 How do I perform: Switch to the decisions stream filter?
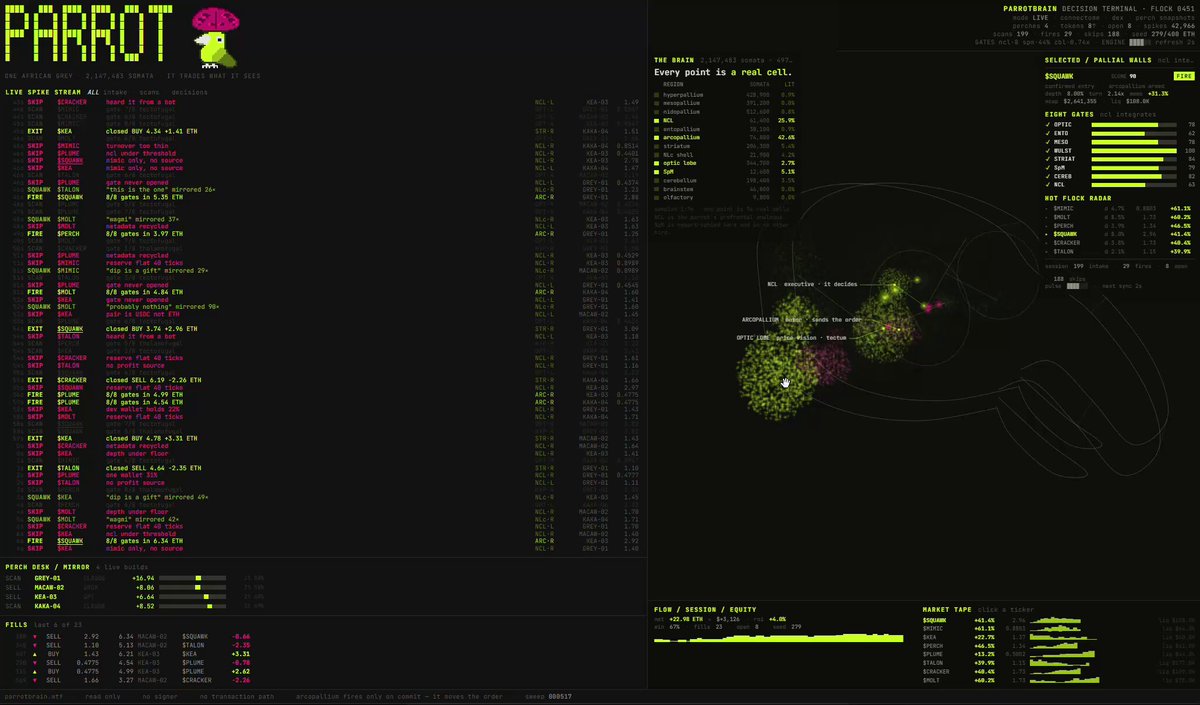click(x=189, y=92)
